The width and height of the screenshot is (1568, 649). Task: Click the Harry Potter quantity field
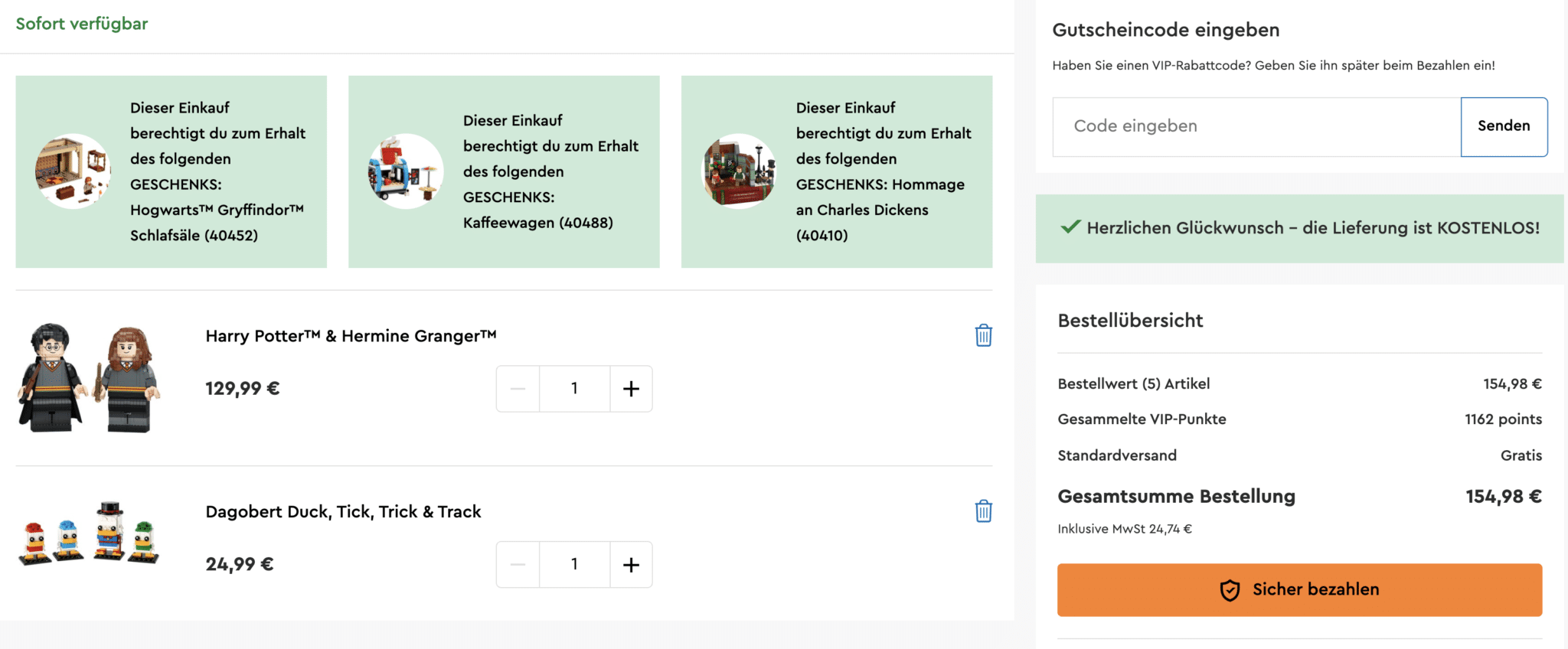574,389
